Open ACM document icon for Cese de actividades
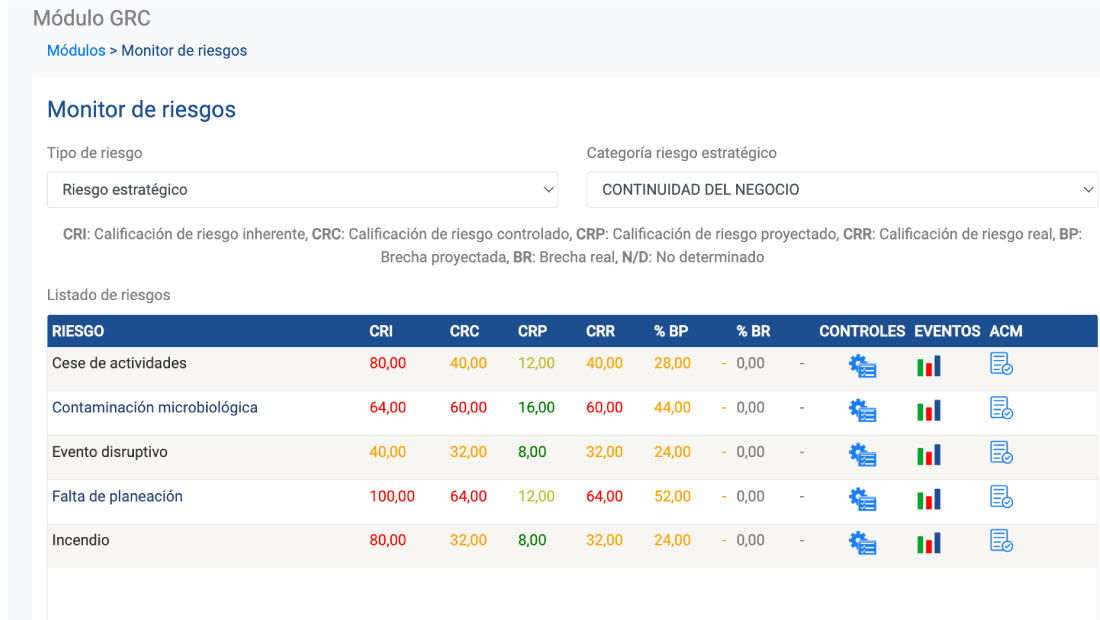This screenshot has width=1100, height=620. tap(1001, 363)
